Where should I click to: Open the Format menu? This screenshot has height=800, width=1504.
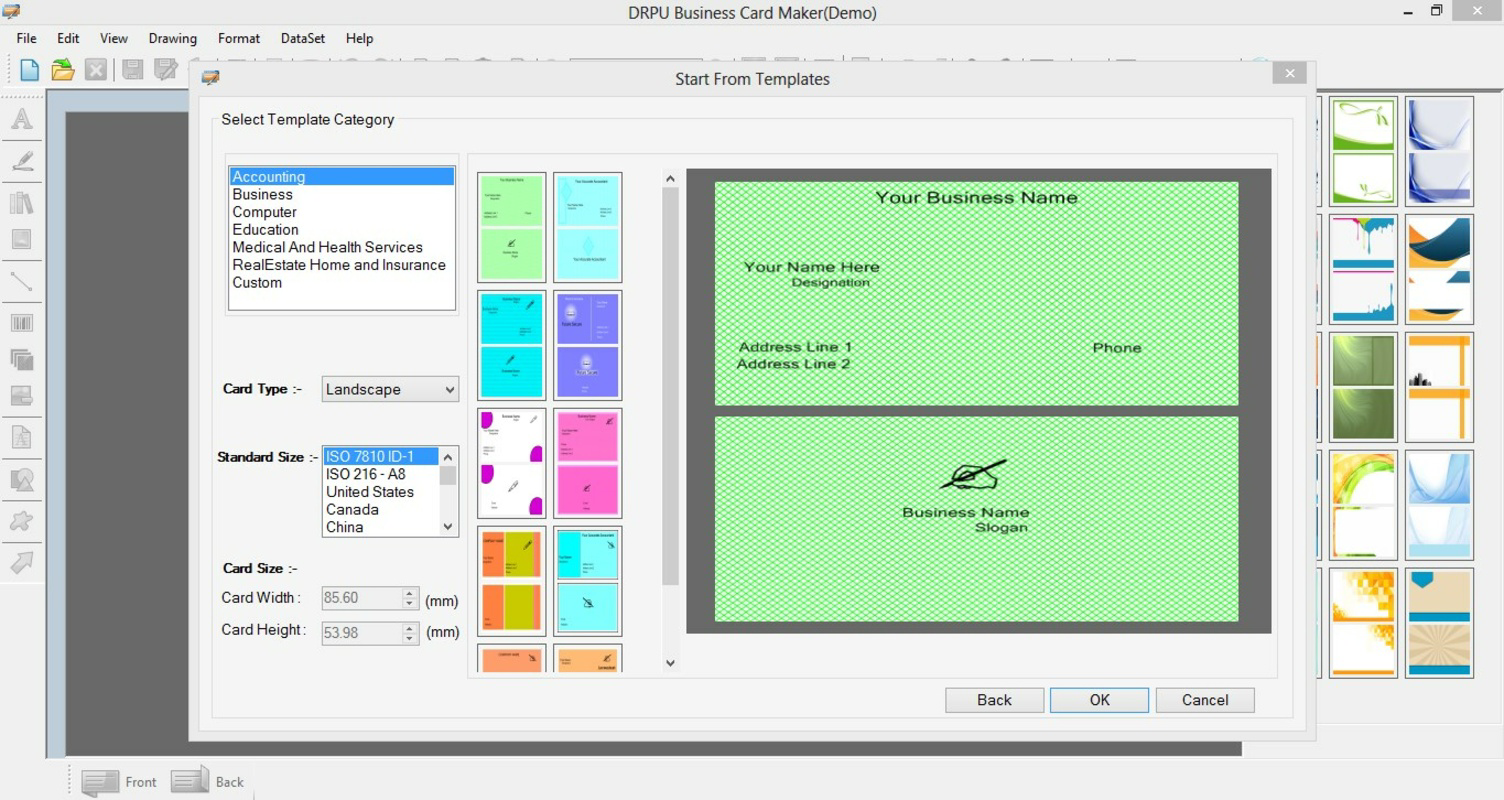239,38
